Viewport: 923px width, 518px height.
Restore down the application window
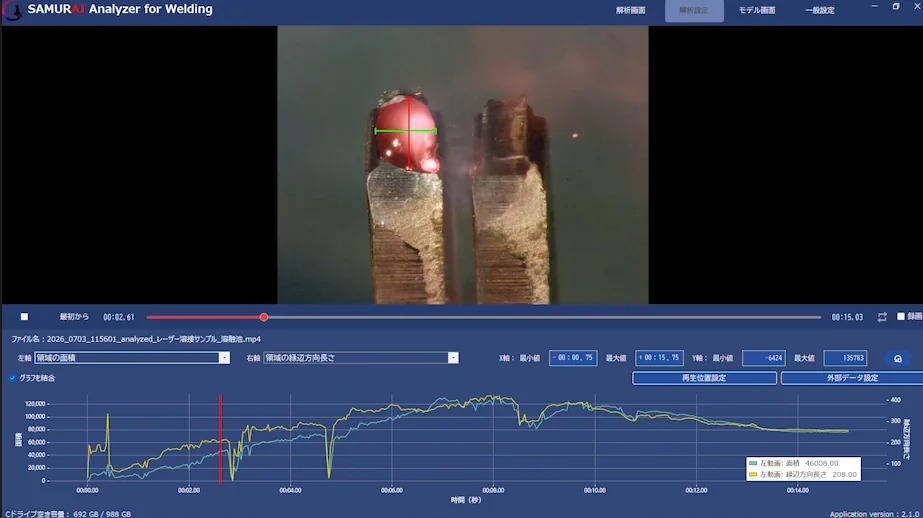click(896, 6)
